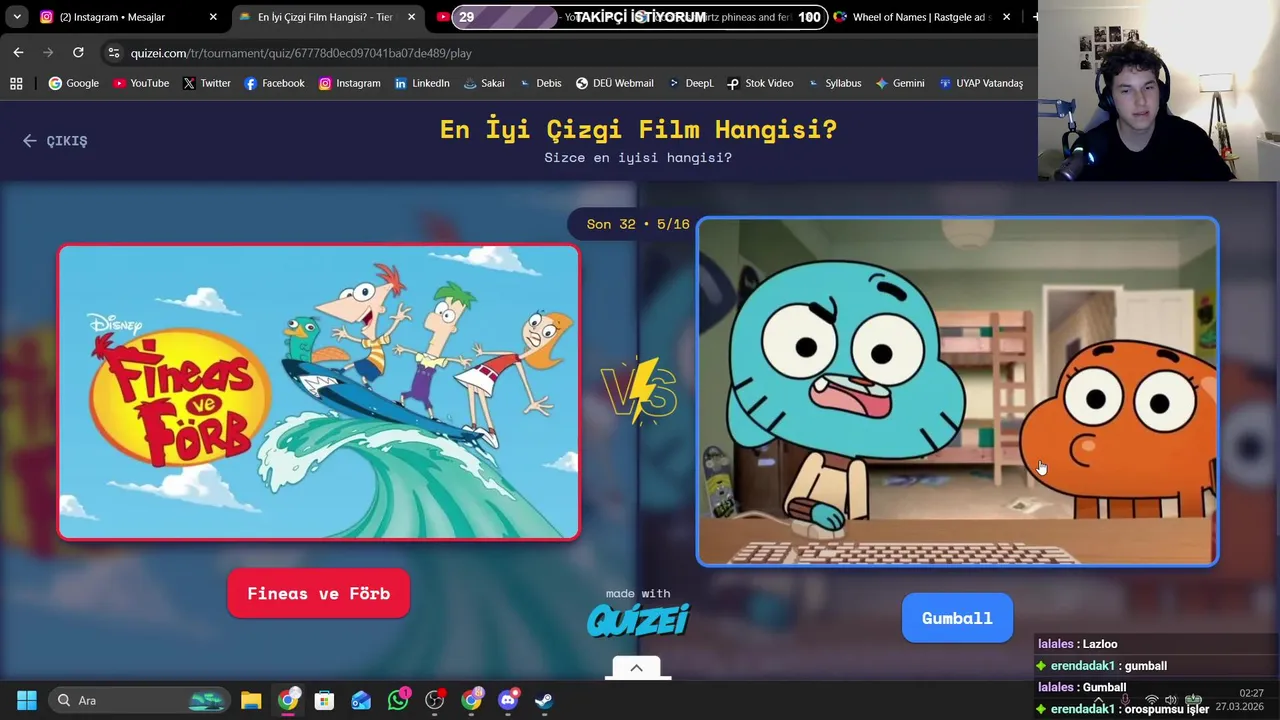The width and height of the screenshot is (1280, 720).
Task: Open the Facebook bookmark
Action: [274, 83]
